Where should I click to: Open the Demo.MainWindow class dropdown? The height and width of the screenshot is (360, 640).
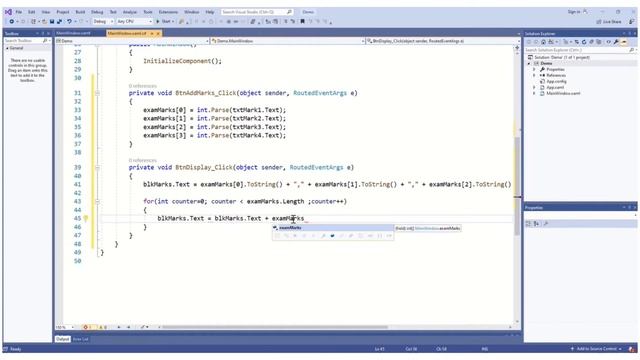tap(287, 41)
